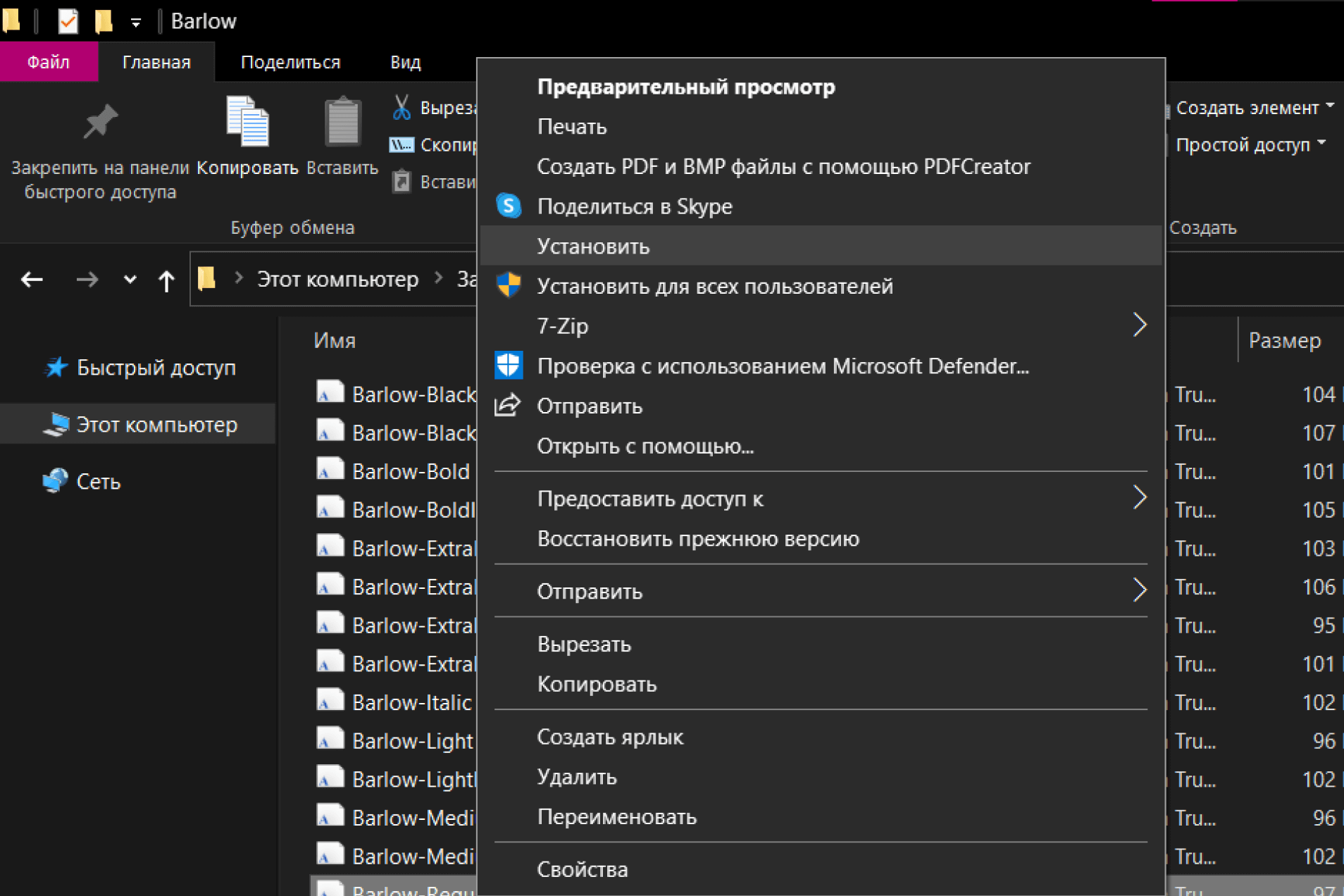Click the Skype icon in context menu
The width and height of the screenshot is (1344, 896).
[508, 206]
